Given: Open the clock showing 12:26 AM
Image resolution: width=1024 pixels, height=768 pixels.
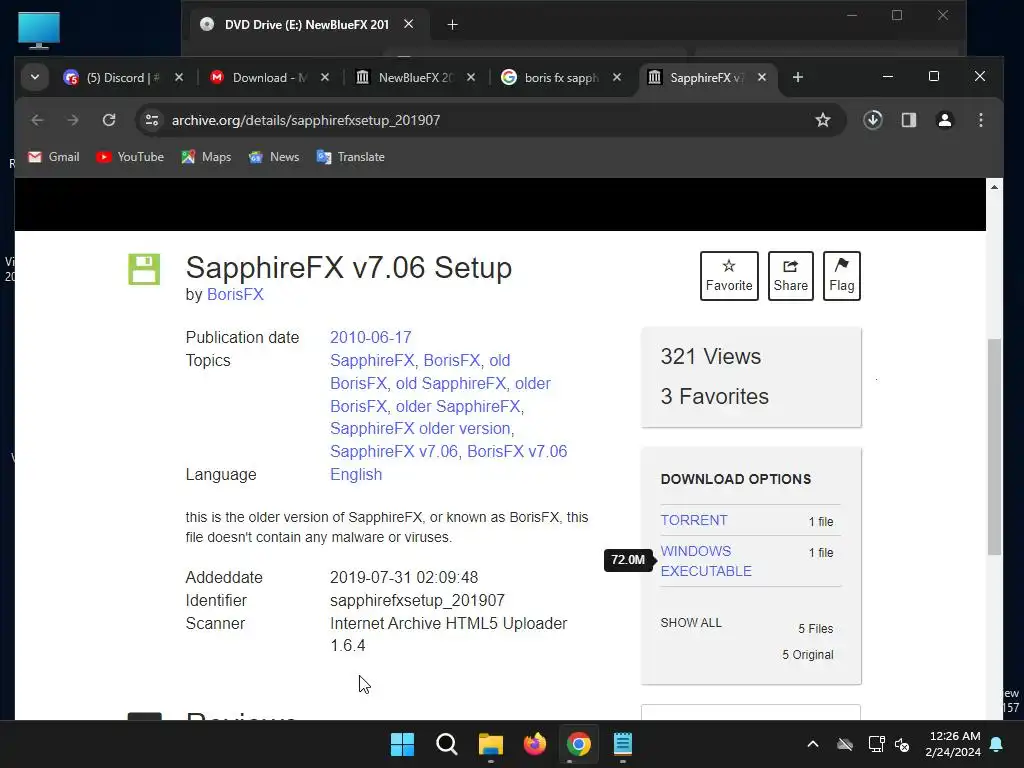Looking at the screenshot, I should pos(953,744).
